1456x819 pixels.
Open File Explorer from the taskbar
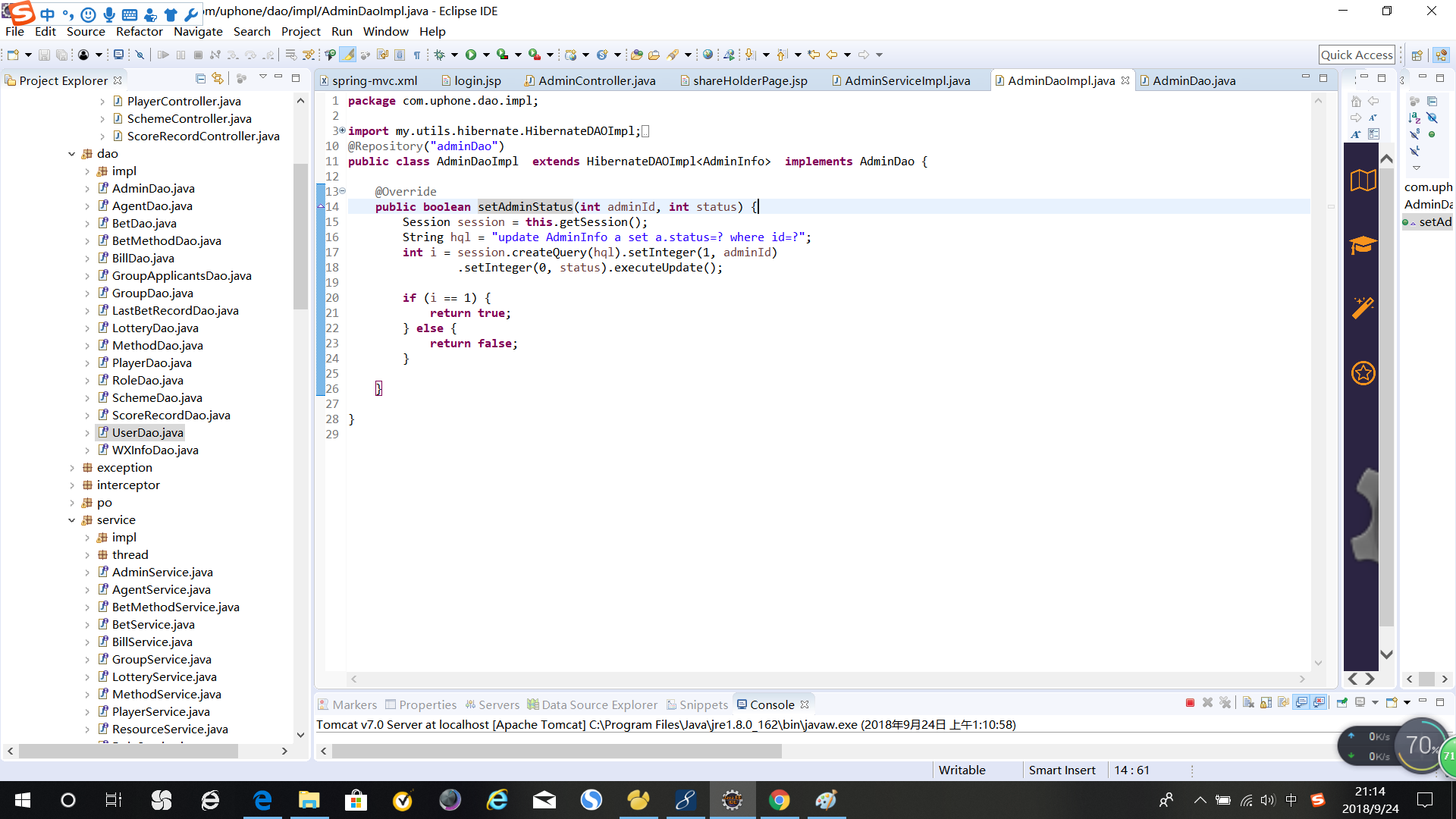309,800
